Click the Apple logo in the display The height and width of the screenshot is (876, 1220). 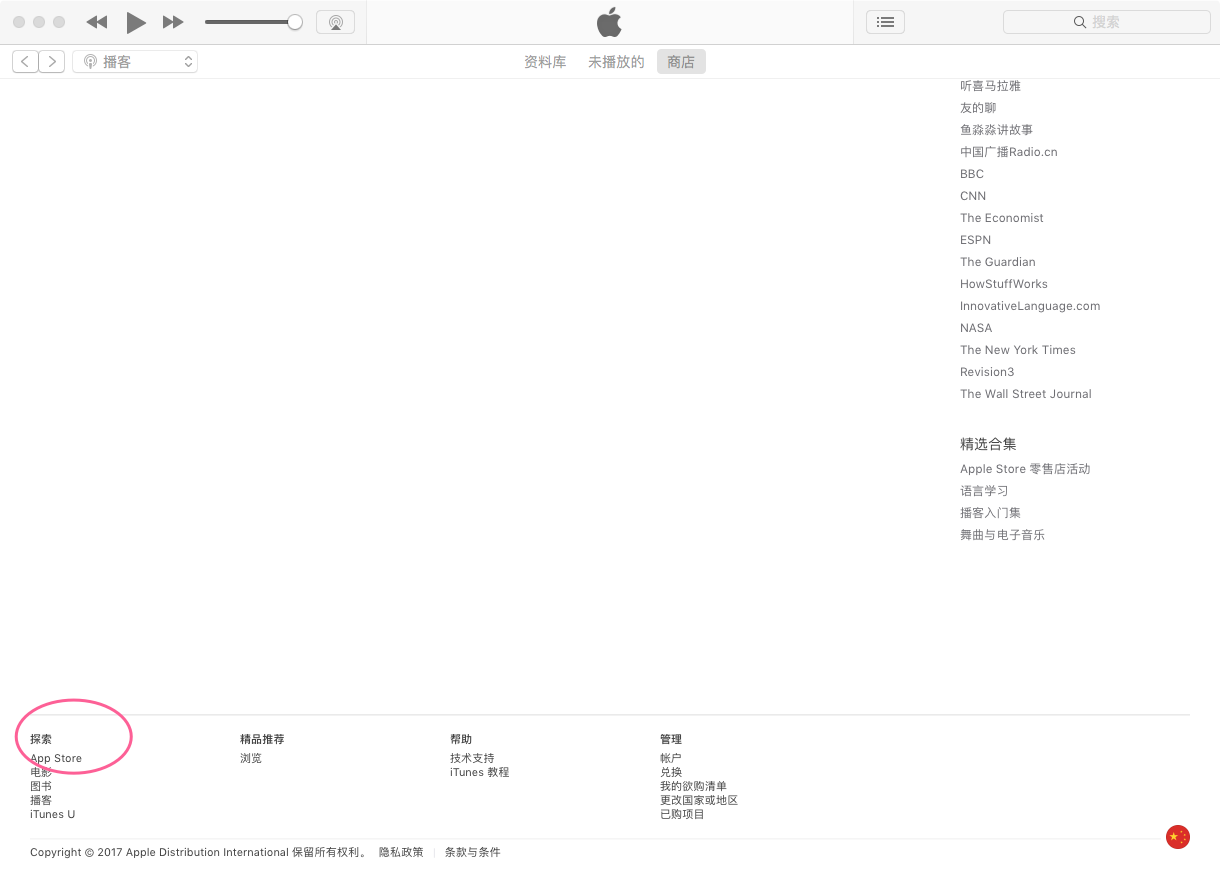[609, 22]
